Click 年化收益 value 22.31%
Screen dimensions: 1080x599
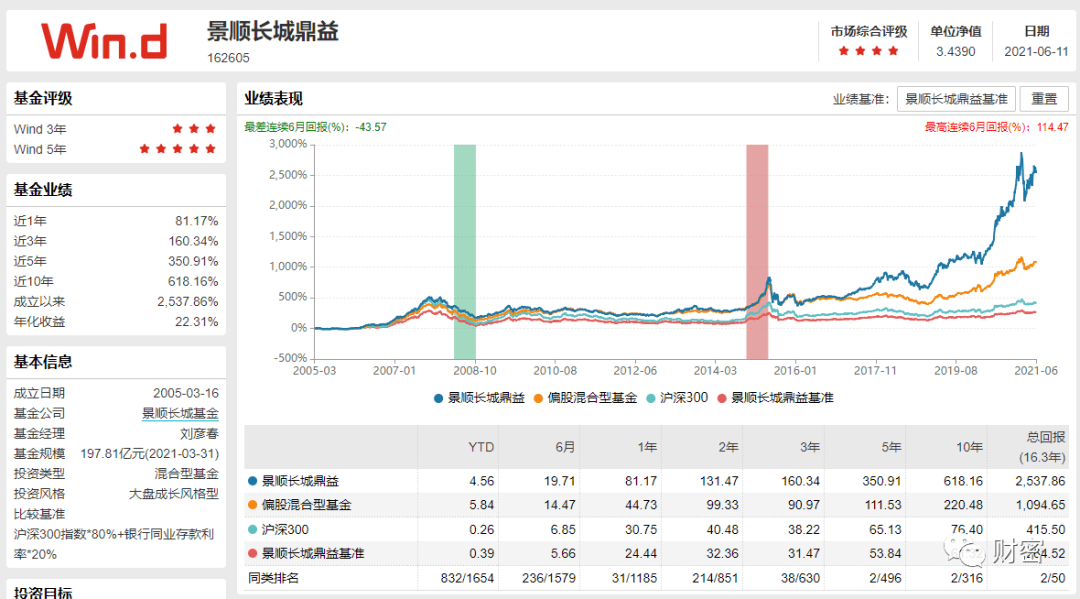196,322
